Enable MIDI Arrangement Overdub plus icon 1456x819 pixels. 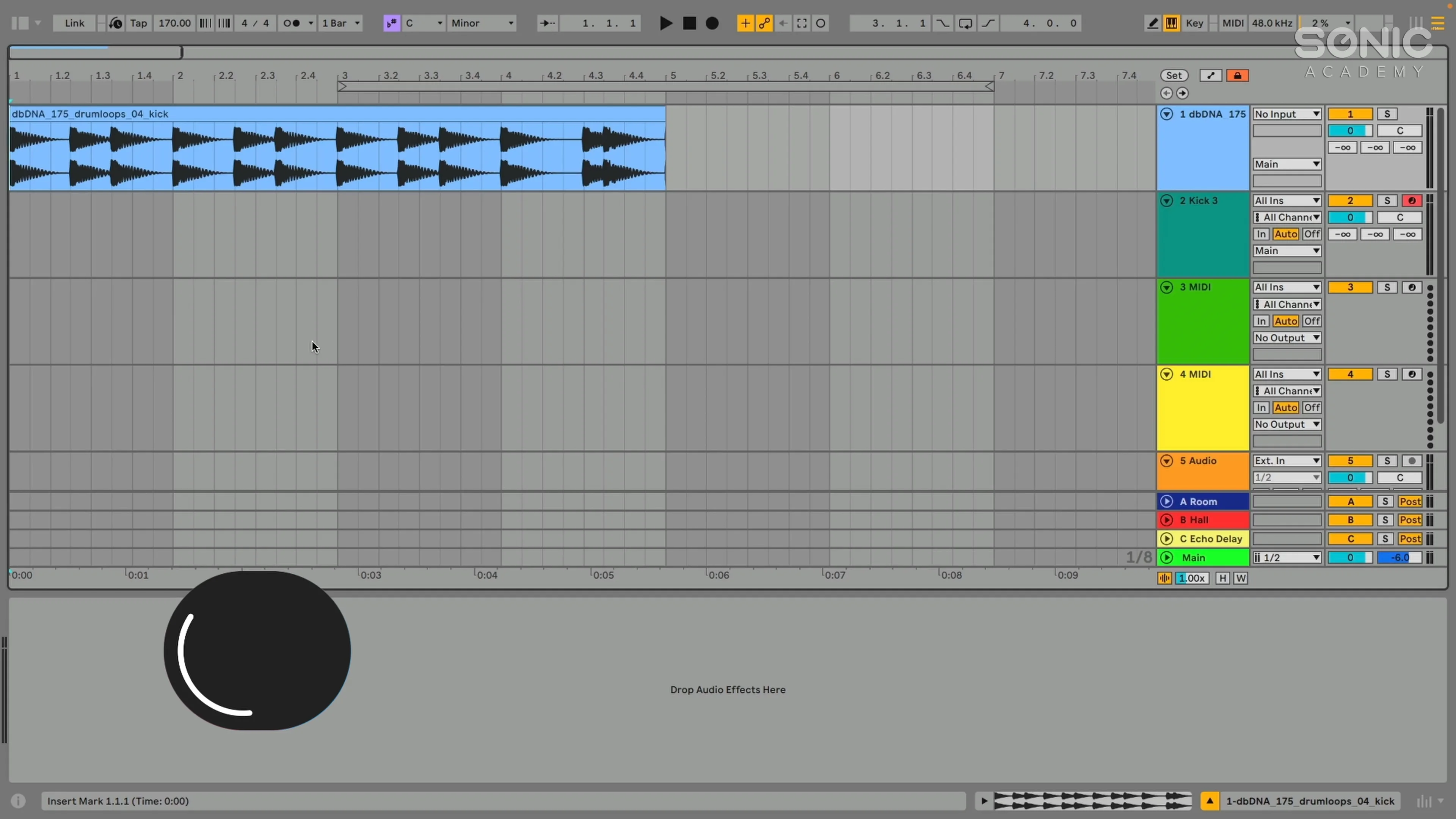(x=745, y=23)
